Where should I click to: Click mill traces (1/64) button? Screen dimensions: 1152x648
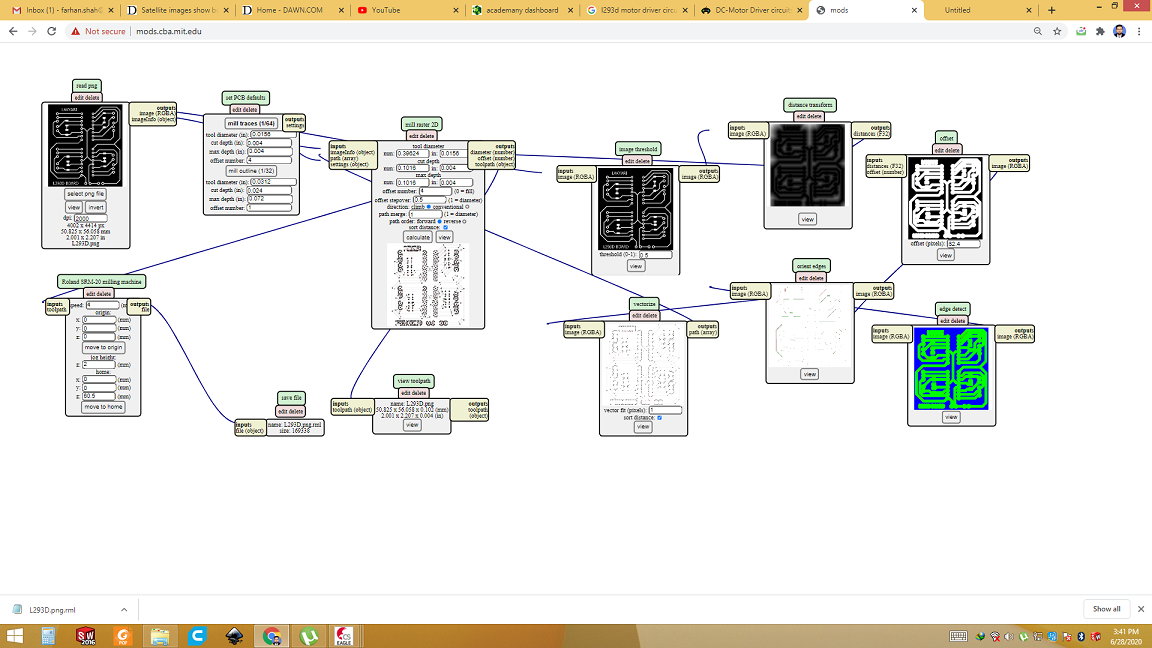[x=251, y=123]
